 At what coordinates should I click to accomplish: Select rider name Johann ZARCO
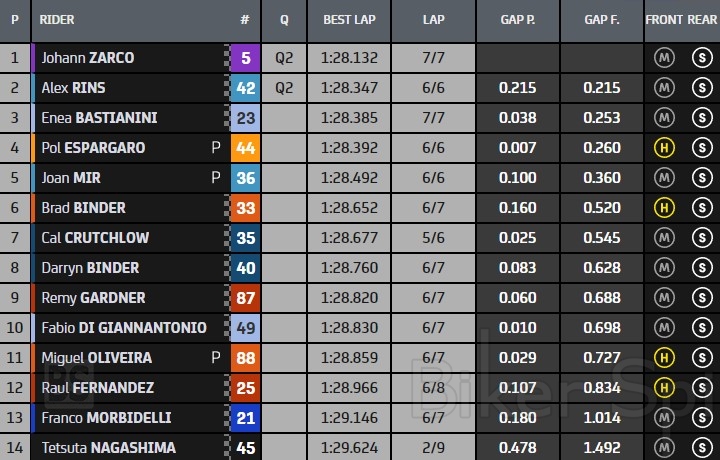click(x=88, y=58)
